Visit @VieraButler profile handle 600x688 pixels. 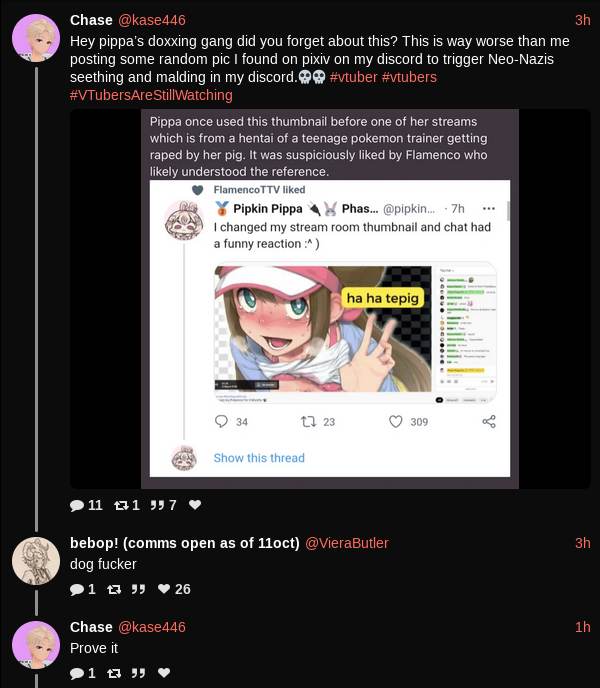(x=347, y=543)
